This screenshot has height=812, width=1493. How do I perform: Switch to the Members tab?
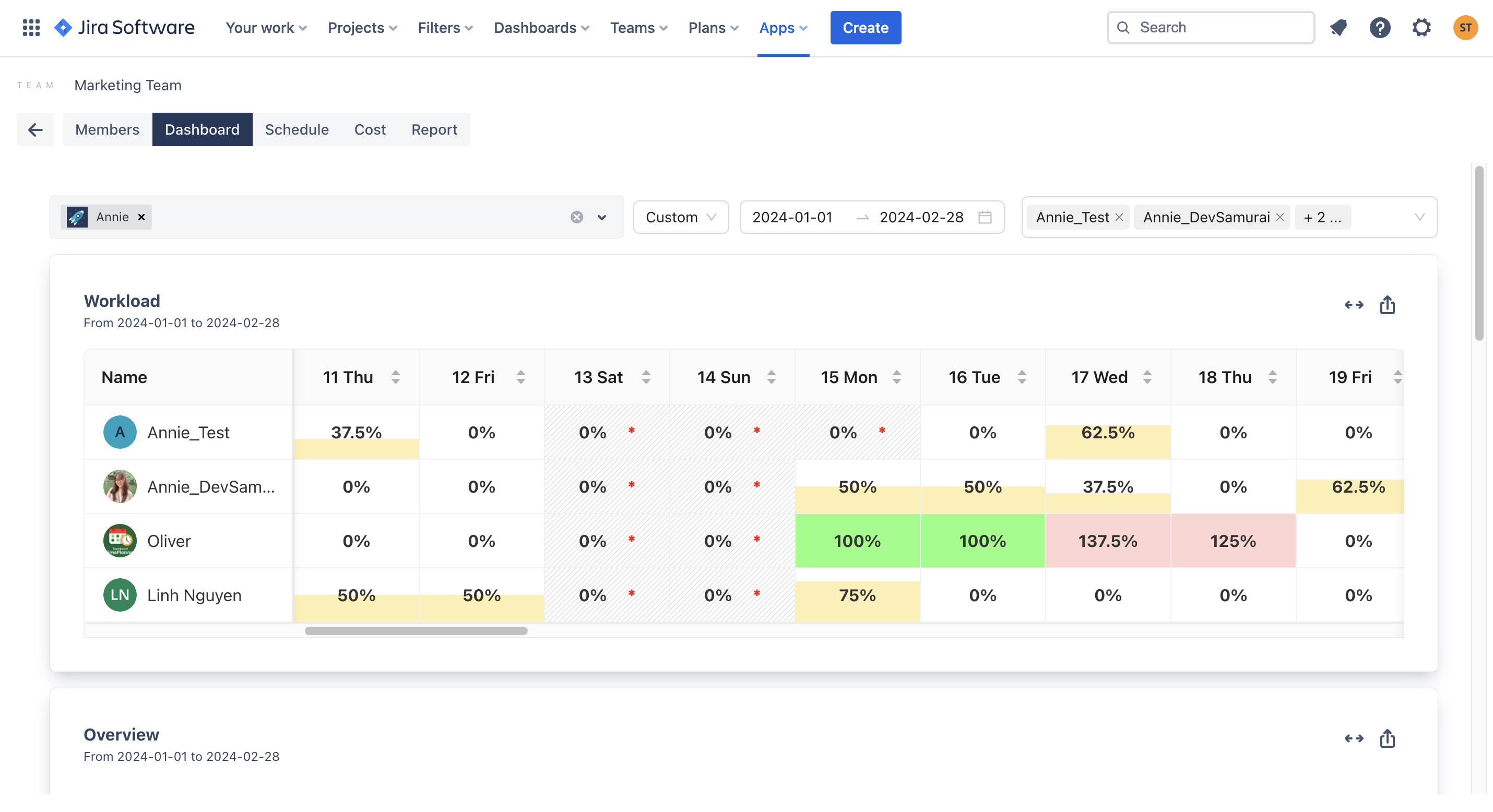click(107, 129)
